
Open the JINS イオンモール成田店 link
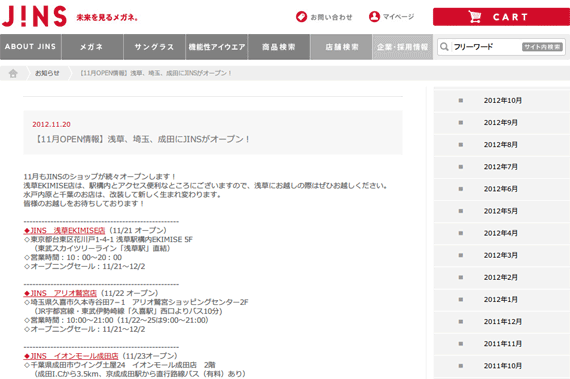(x=71, y=356)
